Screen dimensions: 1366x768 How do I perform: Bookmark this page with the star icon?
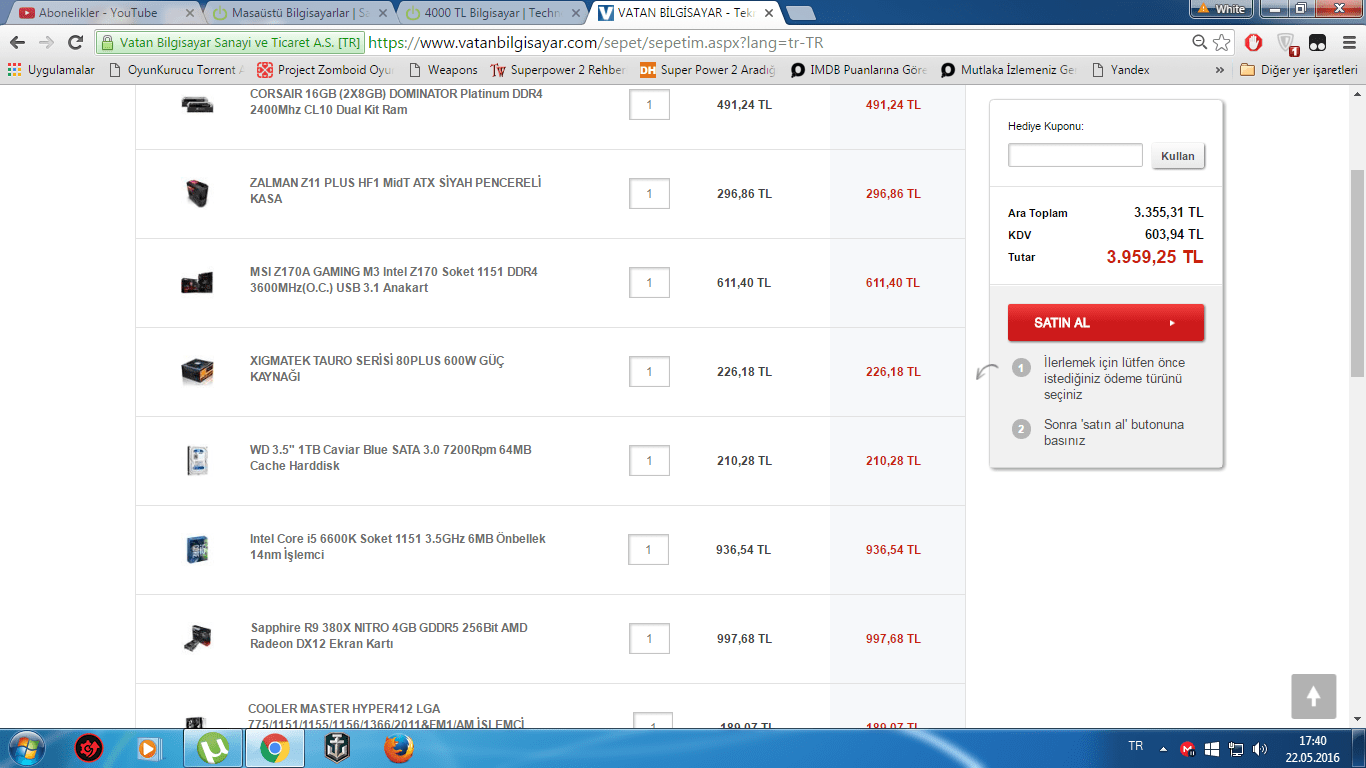pyautogui.click(x=1222, y=43)
